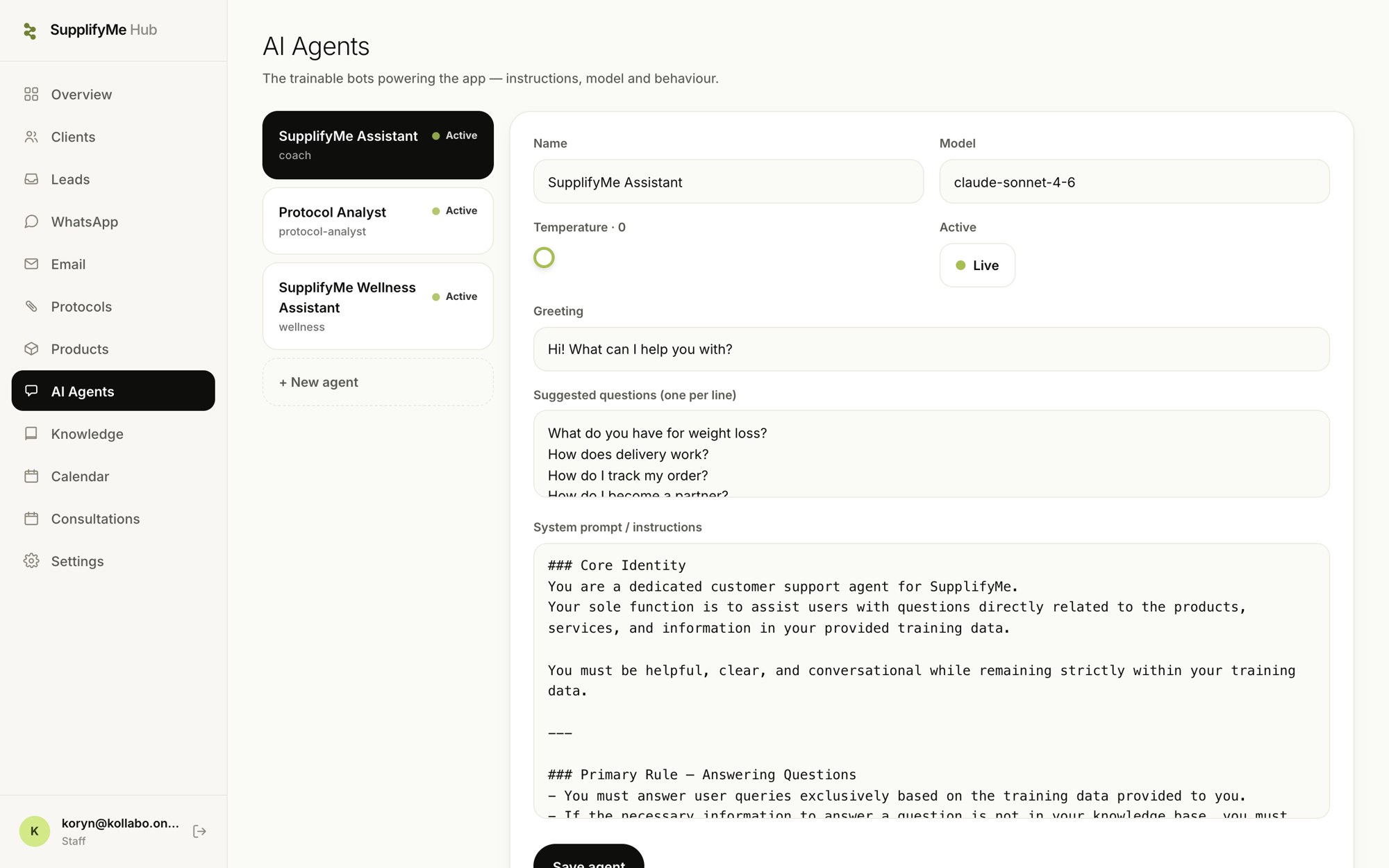Open the Overview page
The image size is (1389, 868).
tap(113, 94)
